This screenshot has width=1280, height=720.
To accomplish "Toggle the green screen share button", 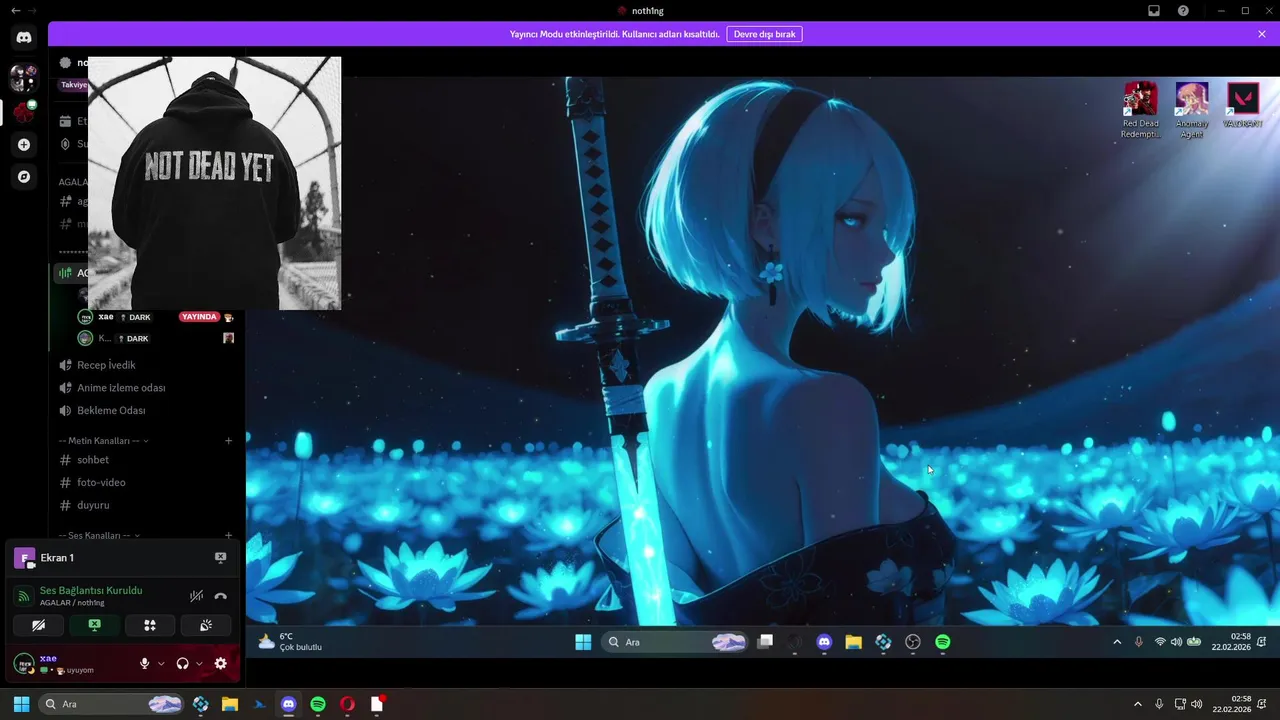I will click(94, 626).
